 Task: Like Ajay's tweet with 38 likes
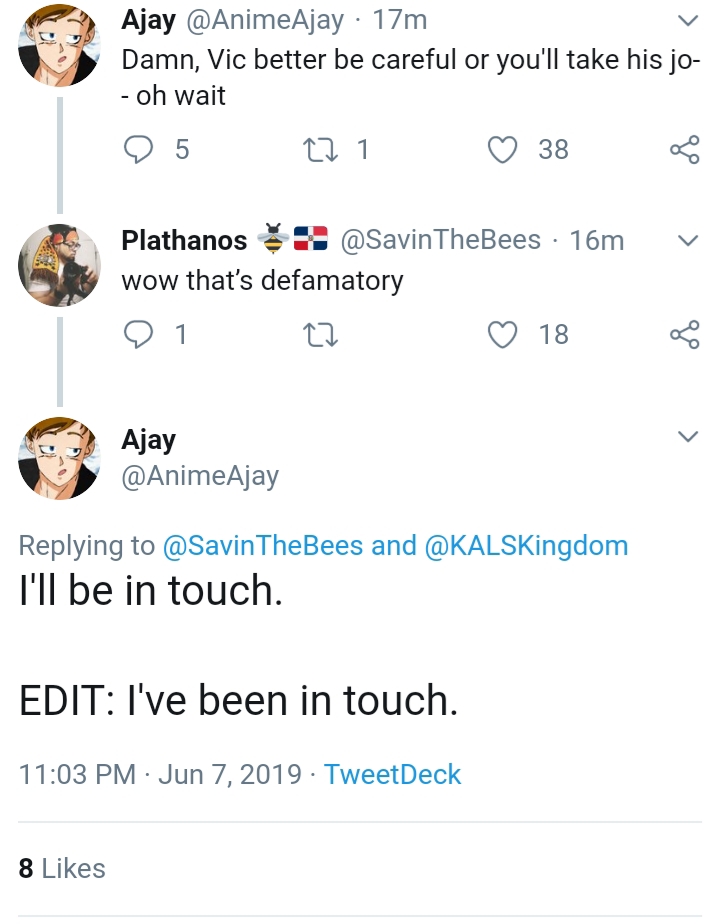tap(503, 149)
